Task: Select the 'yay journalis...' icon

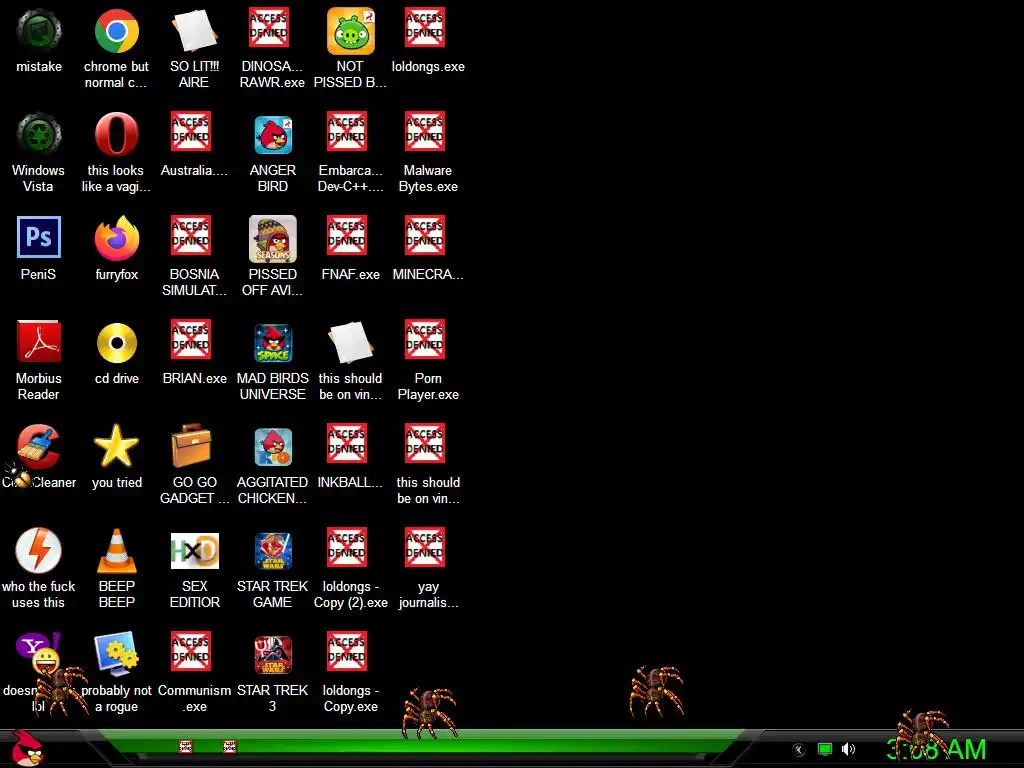Action: point(425,547)
